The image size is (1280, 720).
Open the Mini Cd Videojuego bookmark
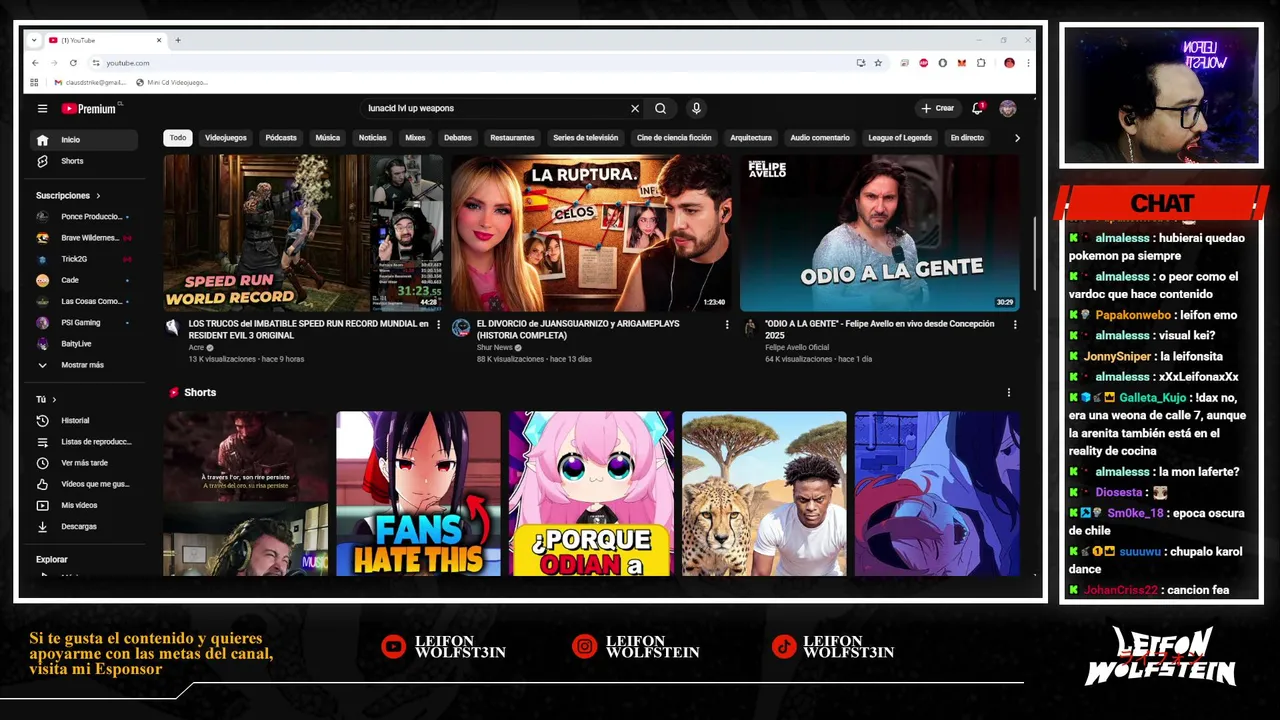(x=172, y=82)
